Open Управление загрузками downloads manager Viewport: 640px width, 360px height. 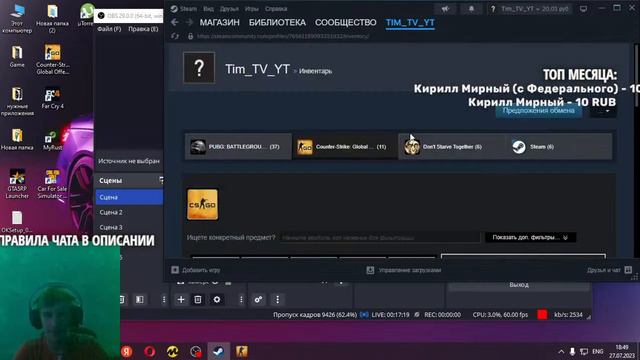coord(404,270)
